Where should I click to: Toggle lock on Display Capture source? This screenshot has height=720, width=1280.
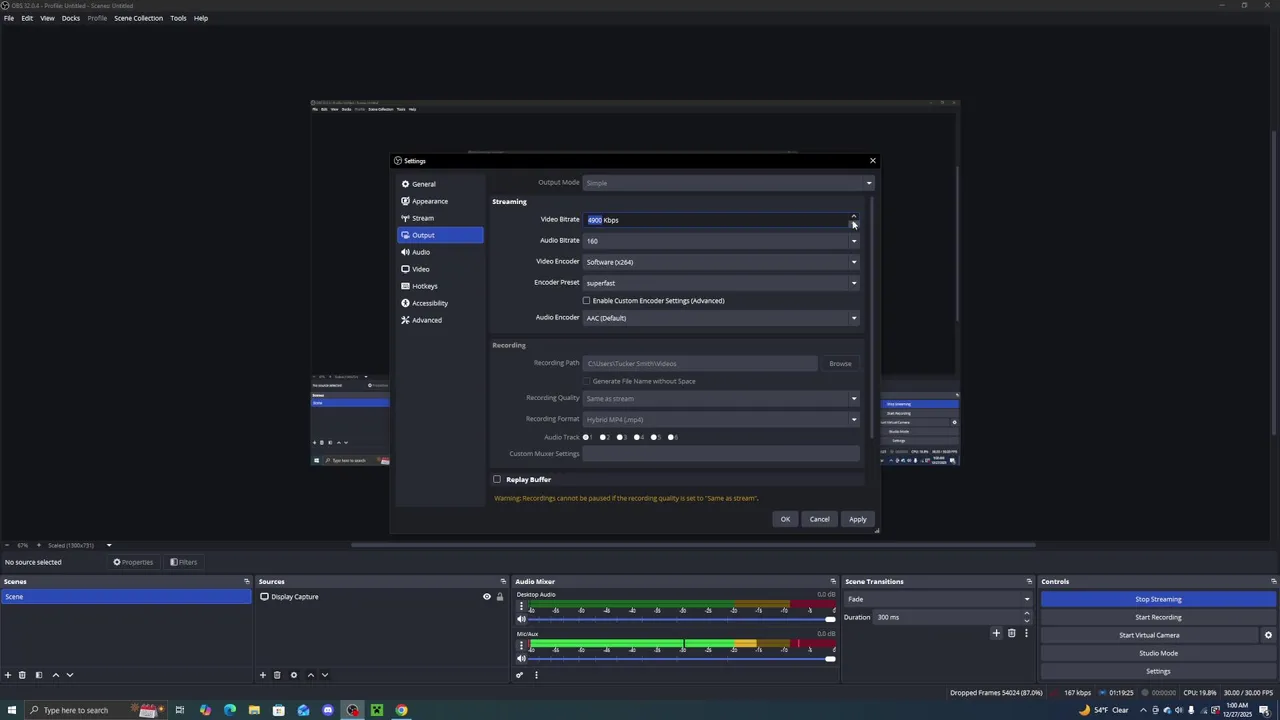[500, 597]
